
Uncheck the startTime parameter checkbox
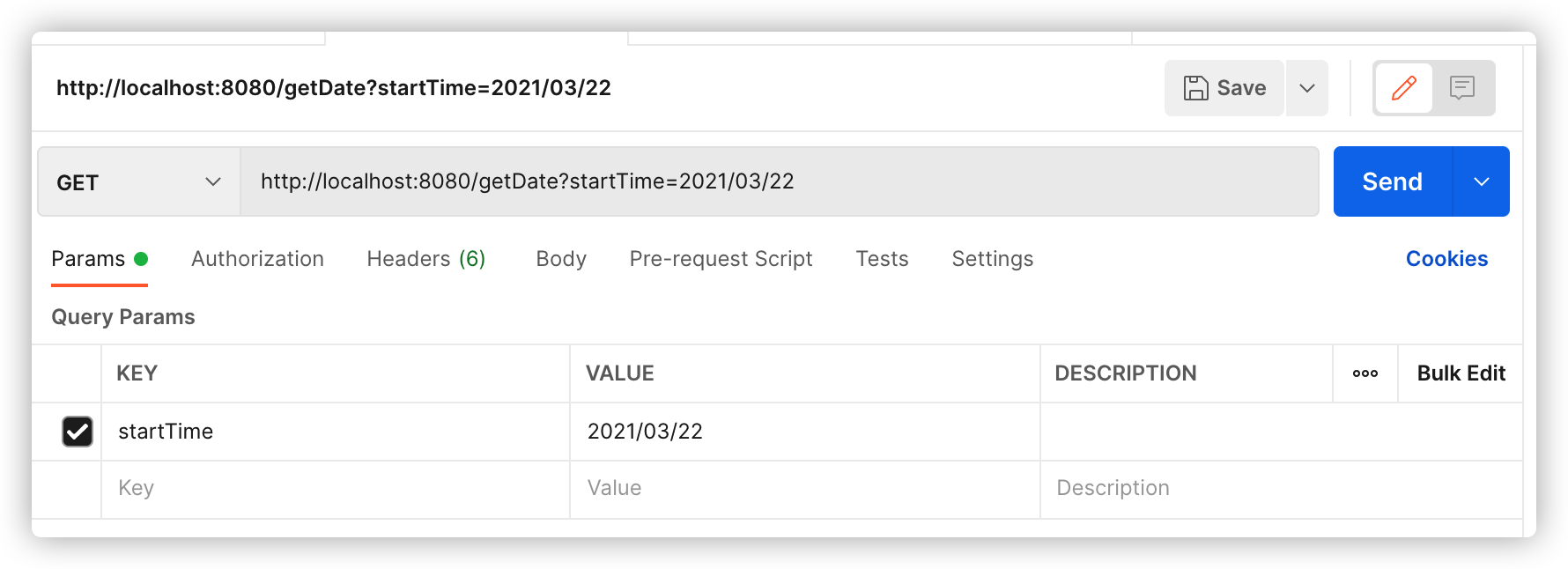78,432
